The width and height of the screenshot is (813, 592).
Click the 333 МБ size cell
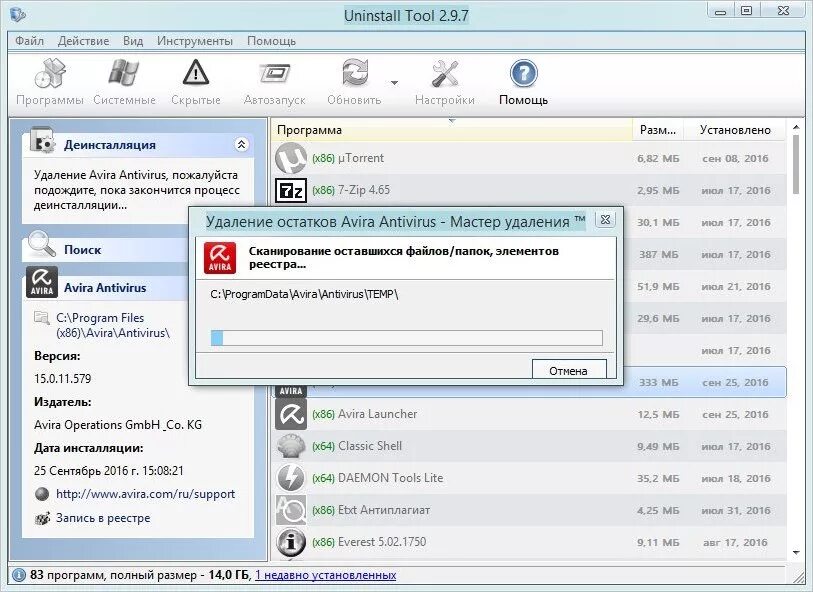tap(658, 383)
